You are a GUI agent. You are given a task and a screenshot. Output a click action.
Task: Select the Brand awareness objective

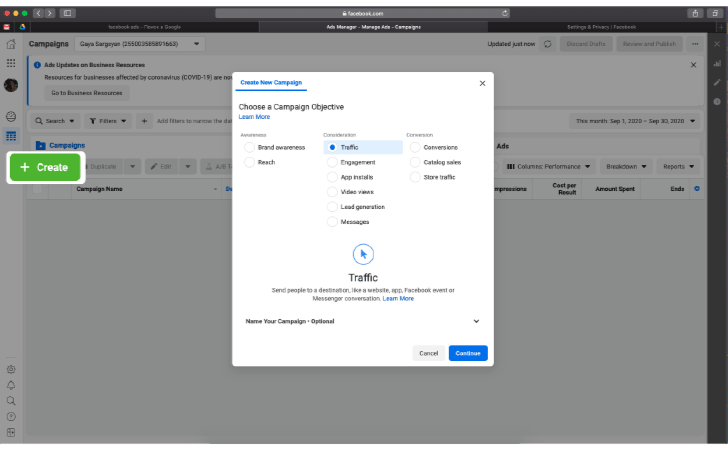point(249,148)
